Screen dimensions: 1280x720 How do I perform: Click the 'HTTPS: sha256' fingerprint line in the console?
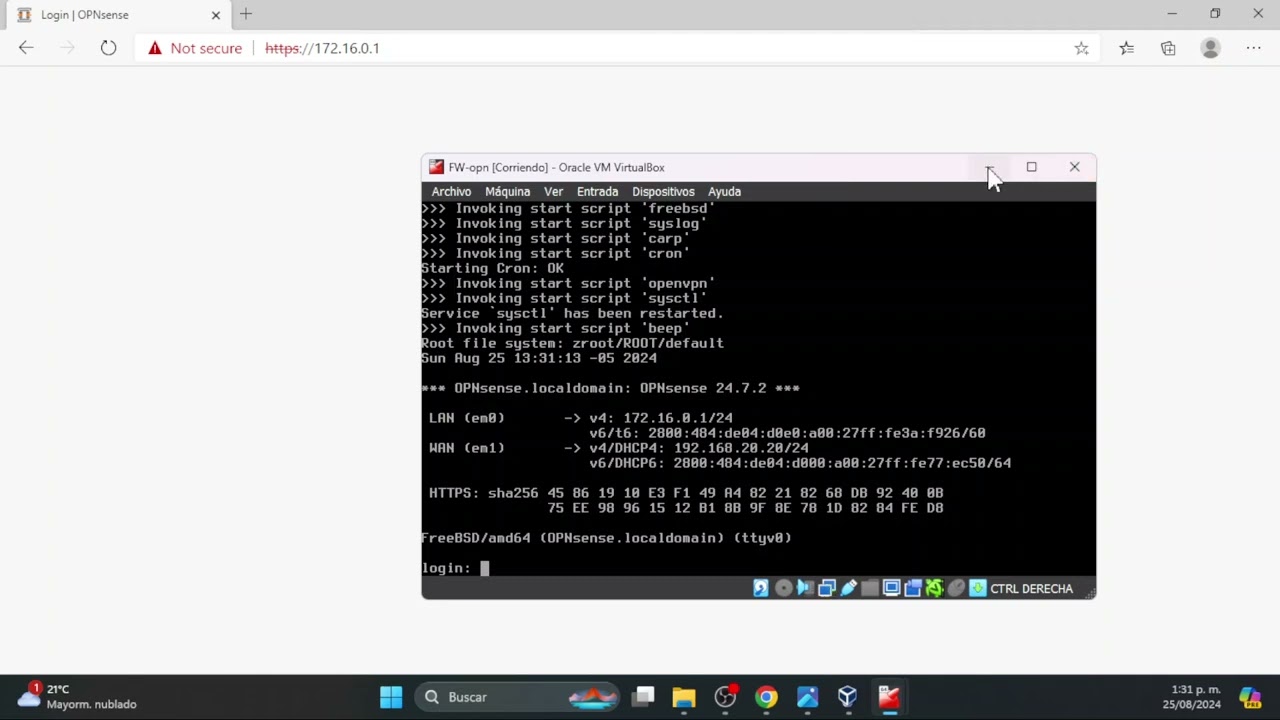686,493
